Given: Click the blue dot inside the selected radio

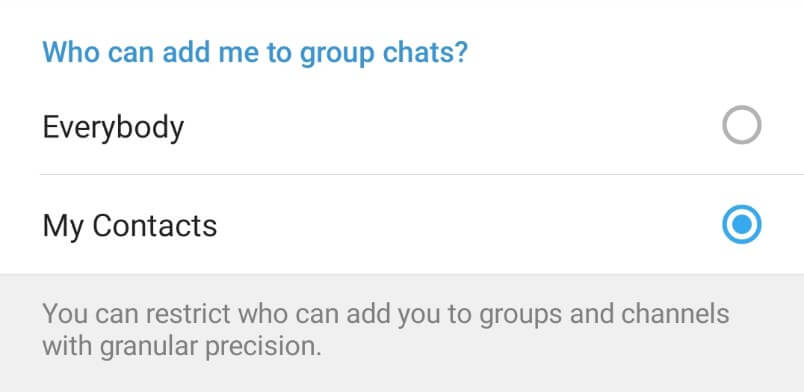Looking at the screenshot, I should coord(741,224).
